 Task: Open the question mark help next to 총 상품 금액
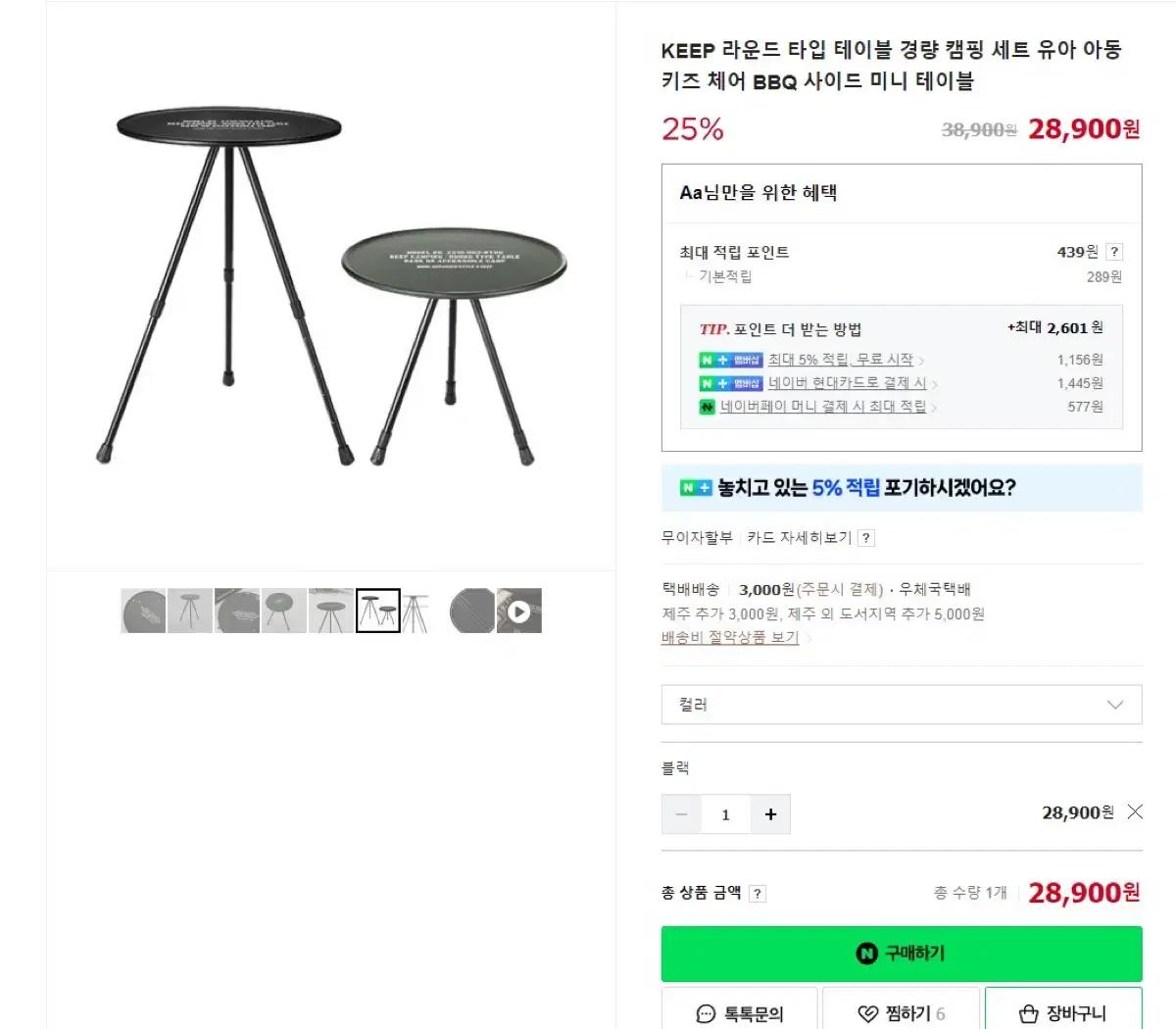[x=756, y=893]
